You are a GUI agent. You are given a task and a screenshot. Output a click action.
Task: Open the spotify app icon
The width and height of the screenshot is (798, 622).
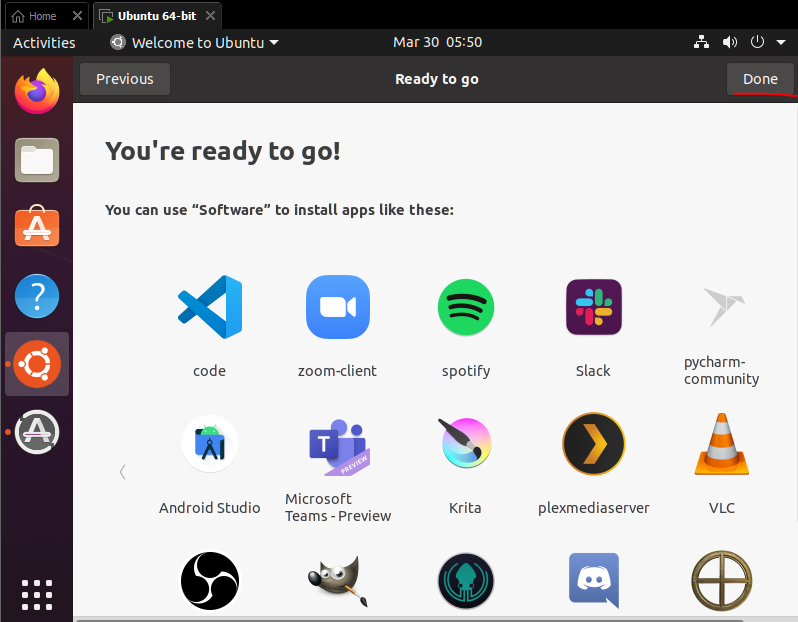[x=466, y=307]
